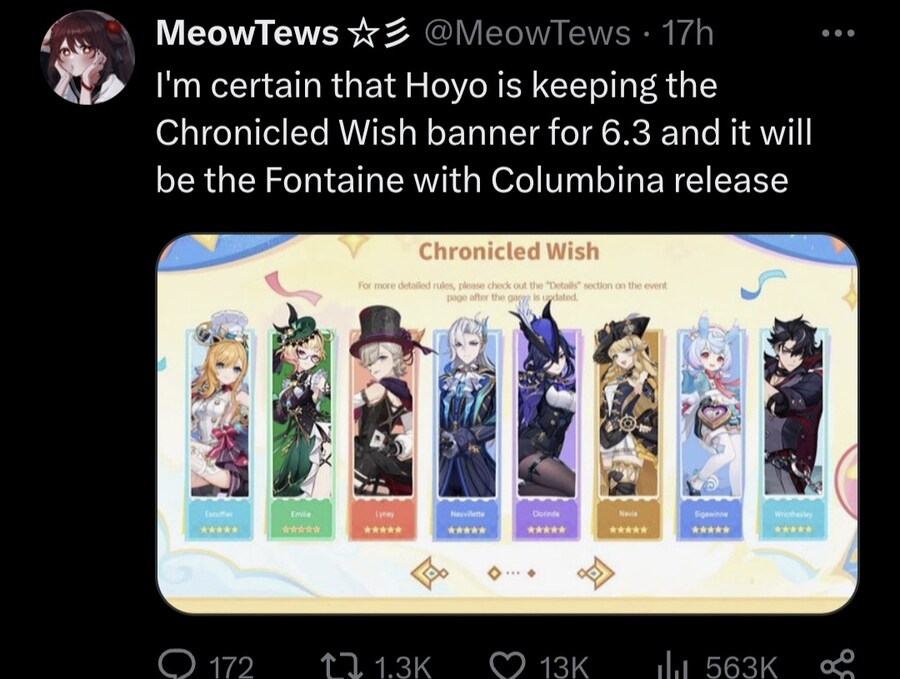Open the three-dot more options menu
This screenshot has width=900, height=679.
tap(838, 34)
